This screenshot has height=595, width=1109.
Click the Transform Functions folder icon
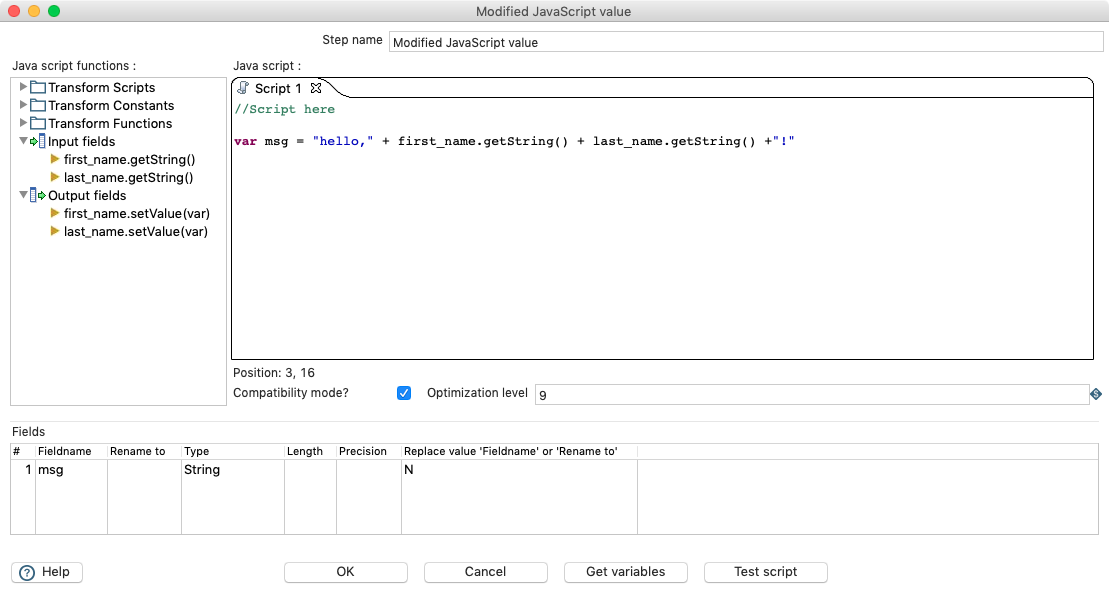pos(38,123)
